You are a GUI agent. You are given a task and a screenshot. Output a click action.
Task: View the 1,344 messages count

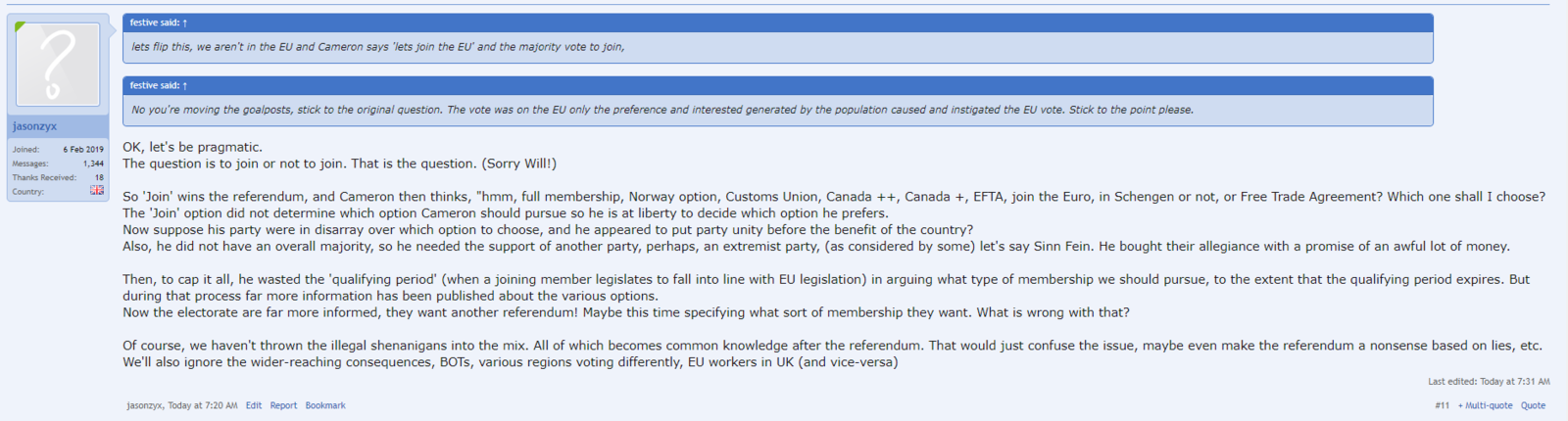93,164
